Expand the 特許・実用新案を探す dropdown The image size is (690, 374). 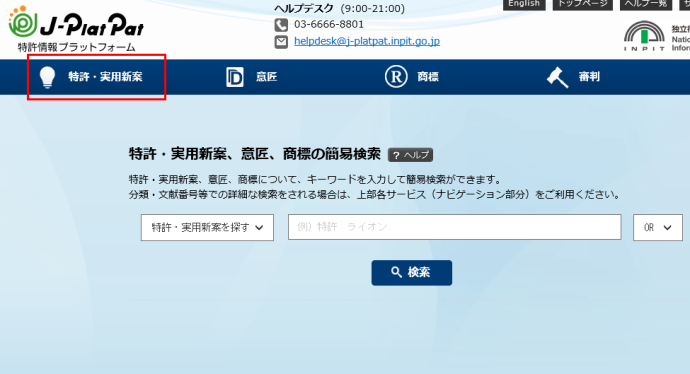(x=207, y=227)
